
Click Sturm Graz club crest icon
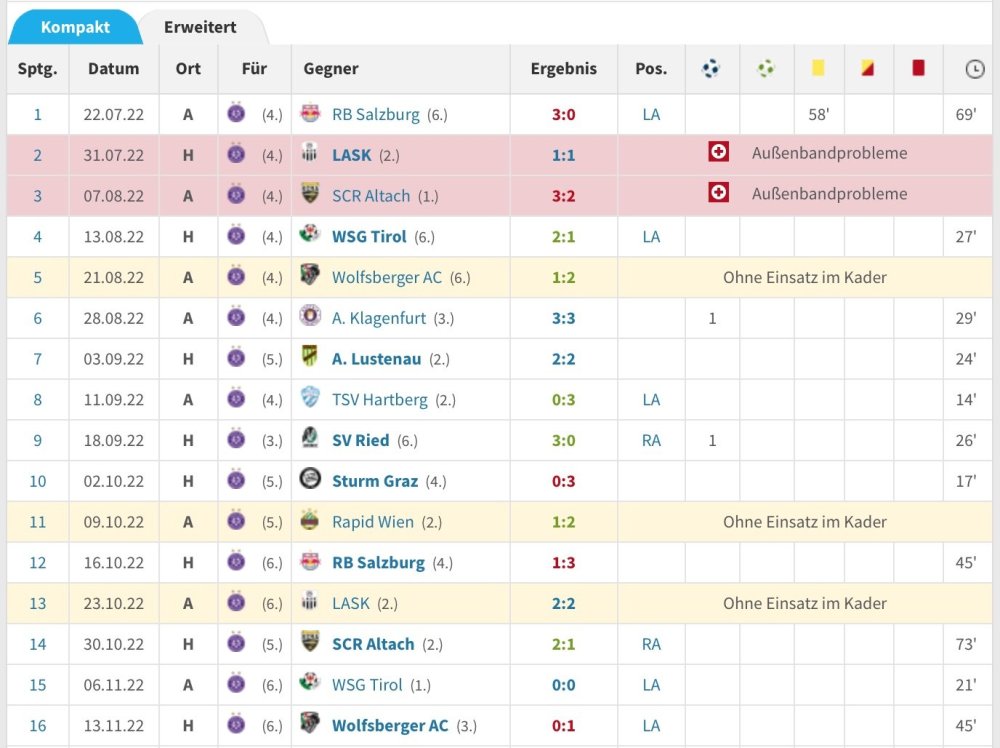coord(310,480)
